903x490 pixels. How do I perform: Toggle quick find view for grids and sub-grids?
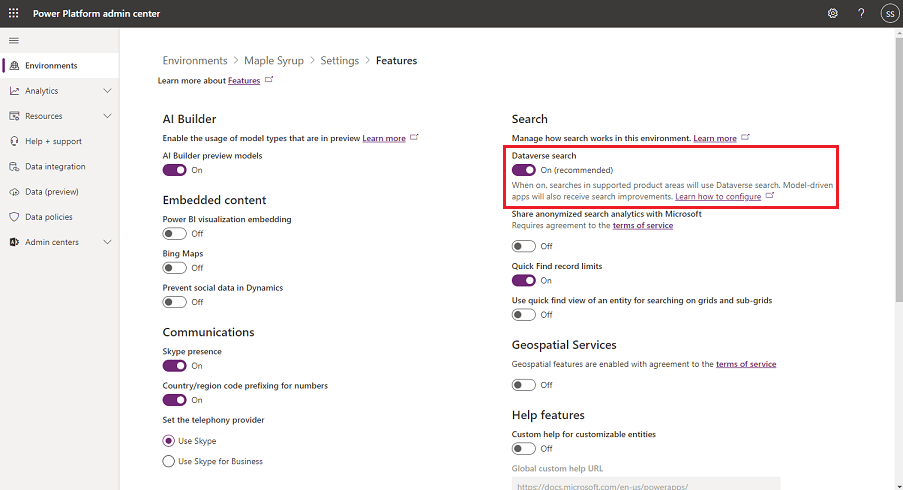click(523, 314)
